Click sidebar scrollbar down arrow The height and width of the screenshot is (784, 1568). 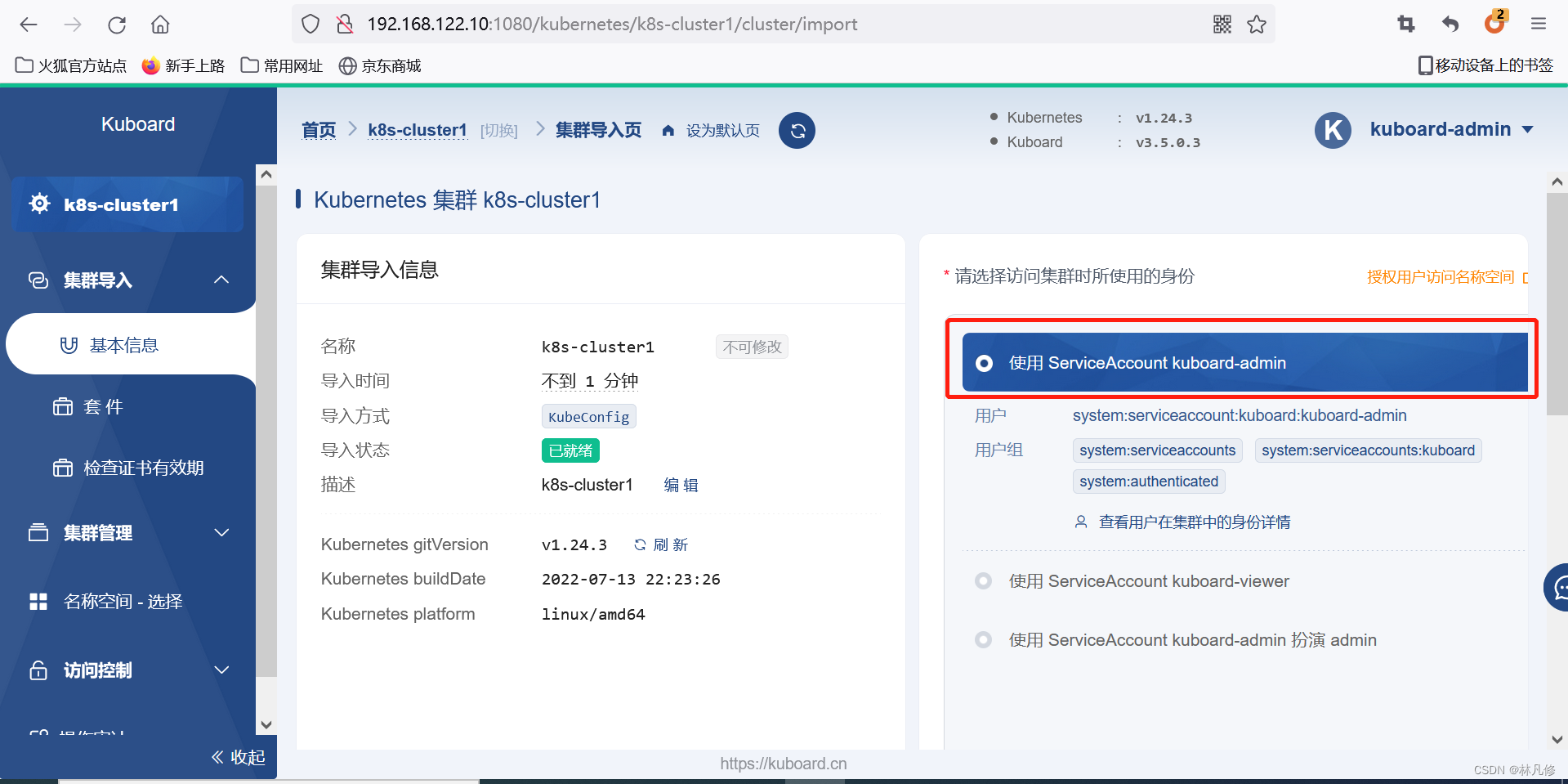coord(266,725)
